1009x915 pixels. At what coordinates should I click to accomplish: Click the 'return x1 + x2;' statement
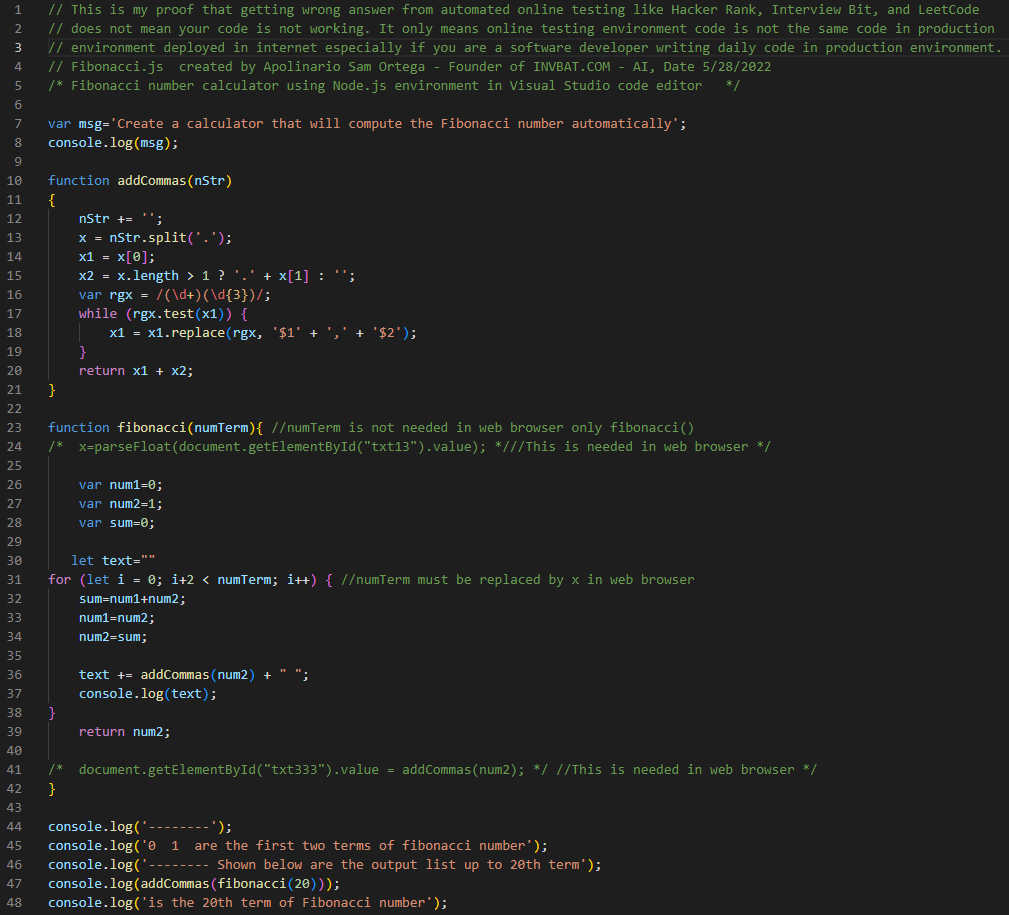[x=136, y=370]
